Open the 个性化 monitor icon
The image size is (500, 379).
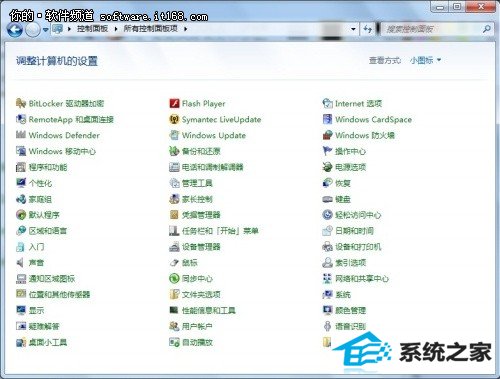(x=21, y=183)
